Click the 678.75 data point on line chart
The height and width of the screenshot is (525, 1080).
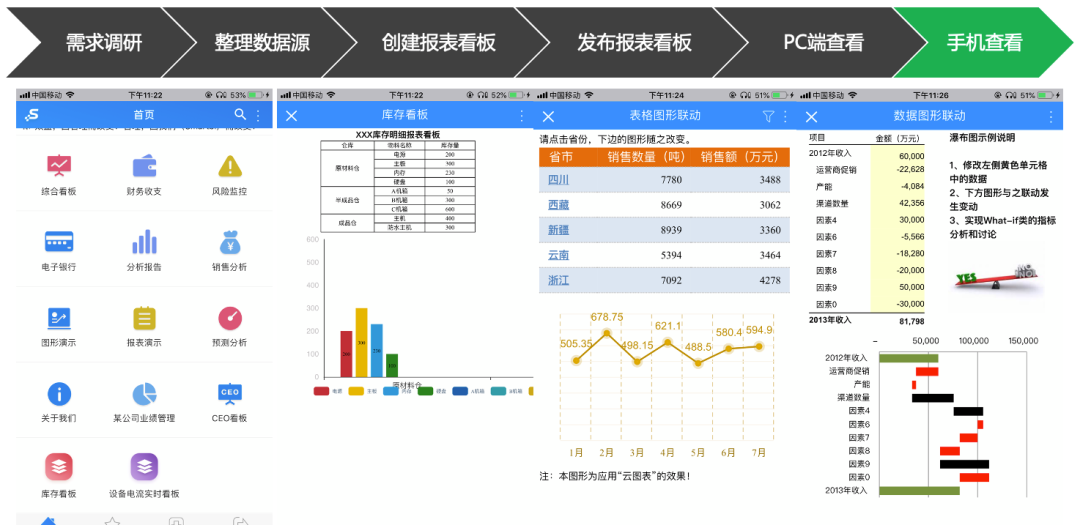click(x=607, y=333)
